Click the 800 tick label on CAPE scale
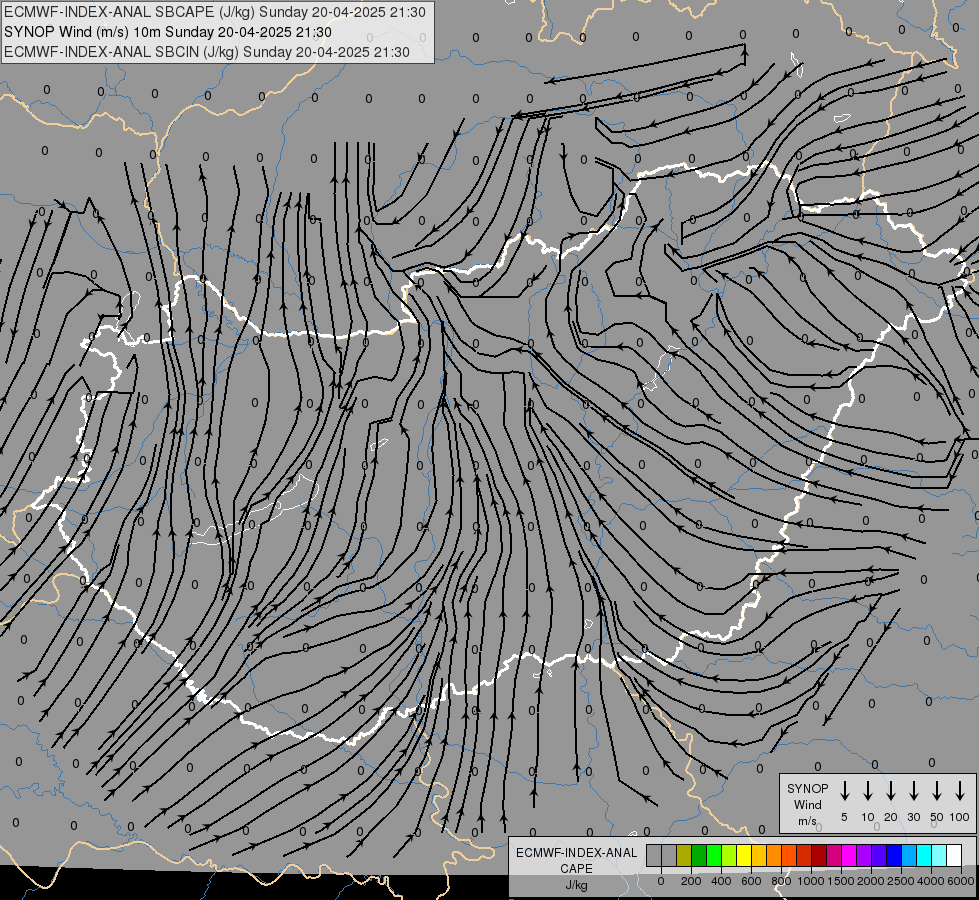Screen dimensions: 979x900 [781, 881]
